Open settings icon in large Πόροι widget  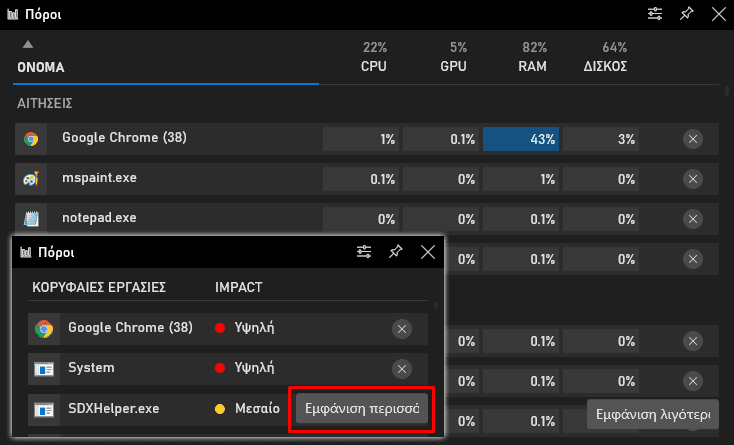[x=654, y=14]
